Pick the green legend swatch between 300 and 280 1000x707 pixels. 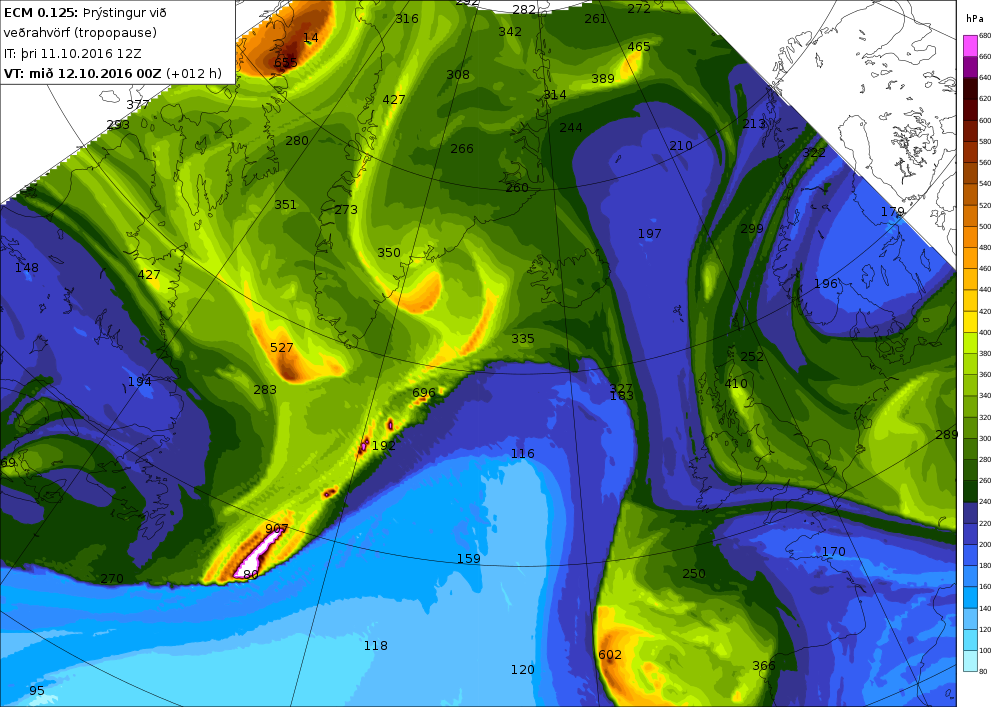pos(969,449)
